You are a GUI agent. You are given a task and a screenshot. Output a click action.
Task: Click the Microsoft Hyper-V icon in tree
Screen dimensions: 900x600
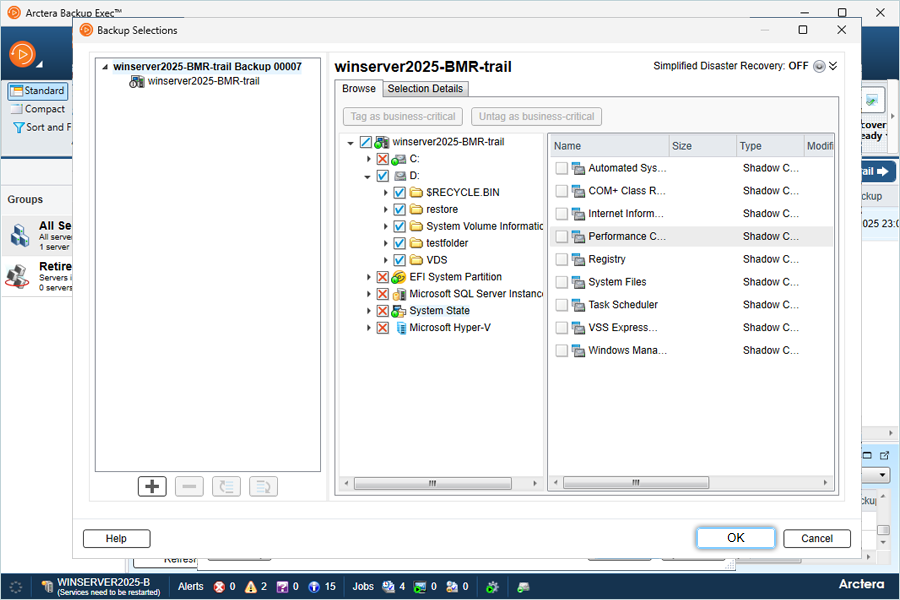coord(401,328)
